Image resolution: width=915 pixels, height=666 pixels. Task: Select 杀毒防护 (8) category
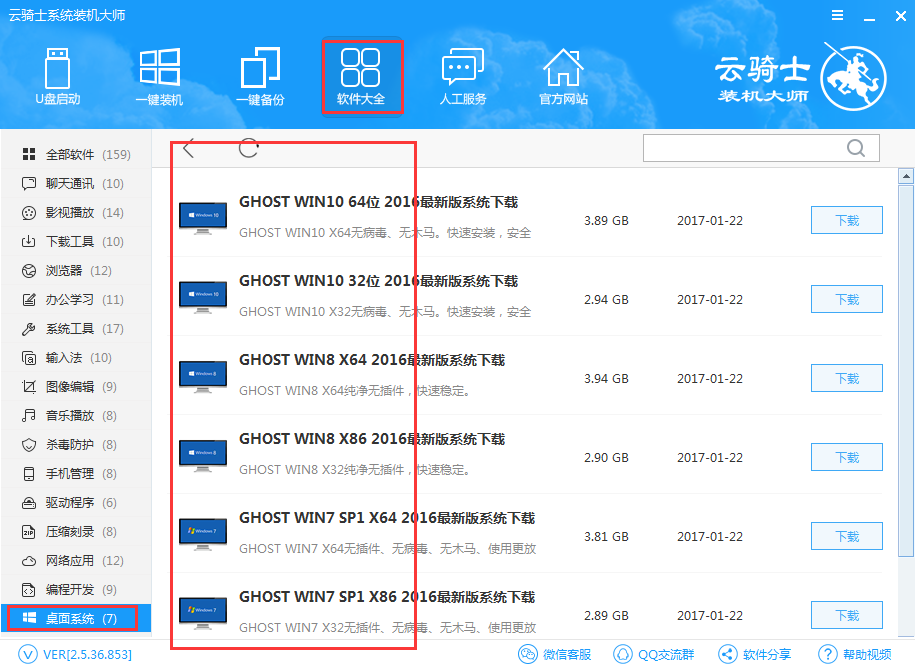(x=76, y=445)
